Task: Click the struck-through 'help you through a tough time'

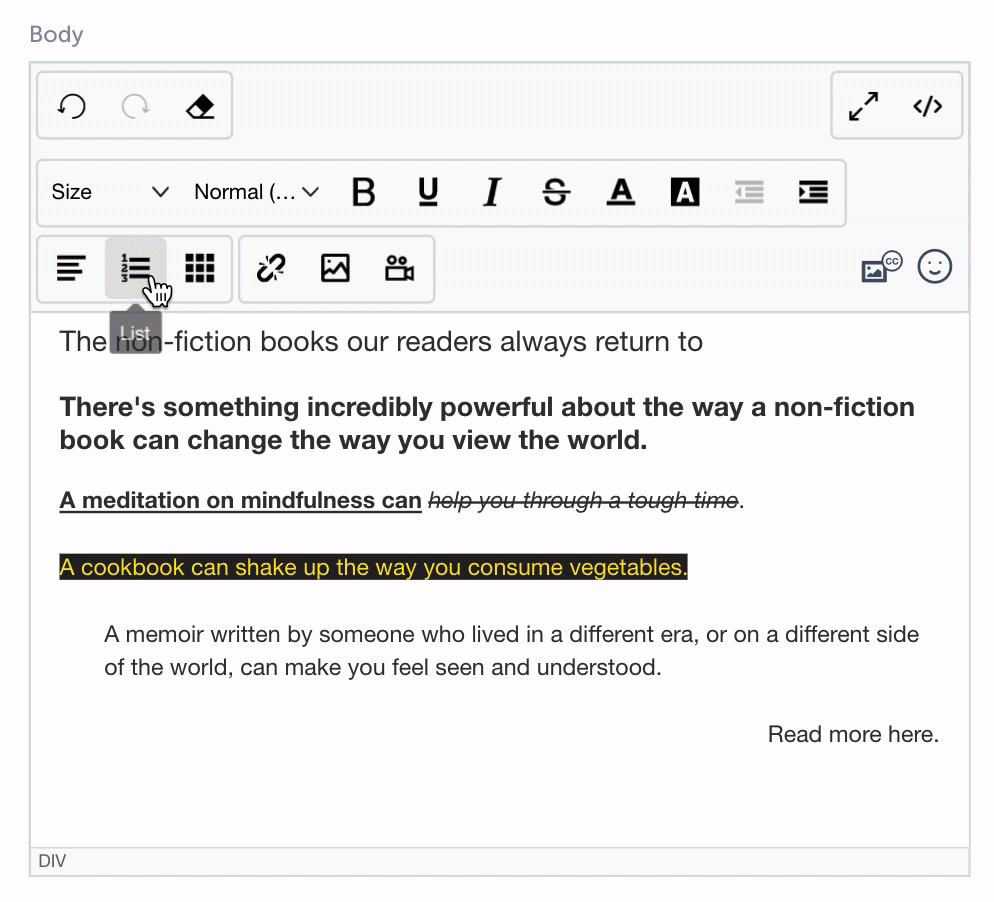Action: click(x=583, y=500)
